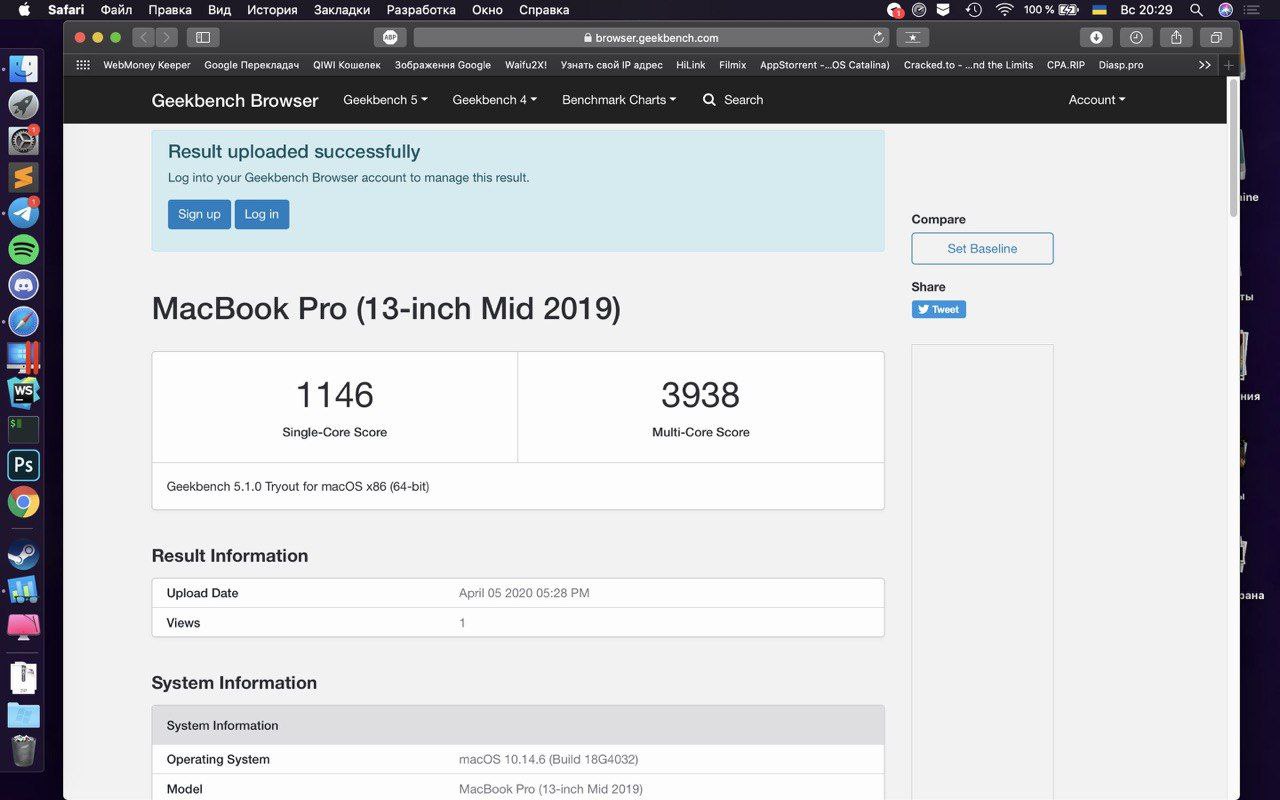Viewport: 1280px width, 800px height.
Task: Open Finder from the Dock
Action: click(x=23, y=68)
